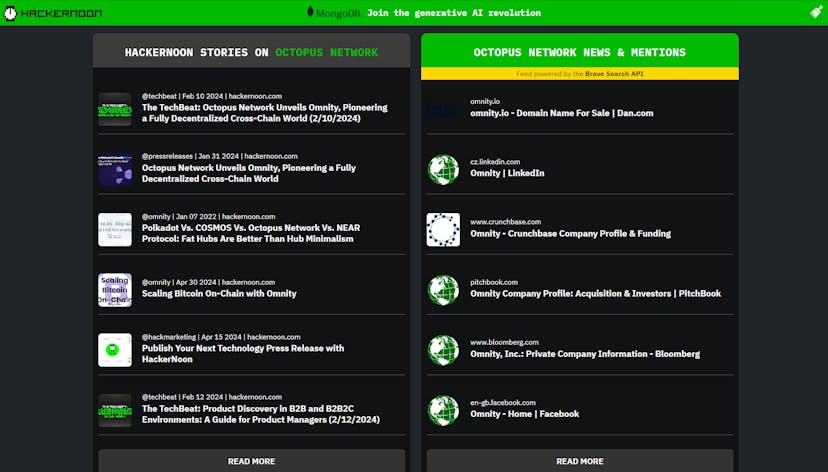Click READ MORE under HackerNoon stories
The height and width of the screenshot is (472, 828).
tap(251, 461)
